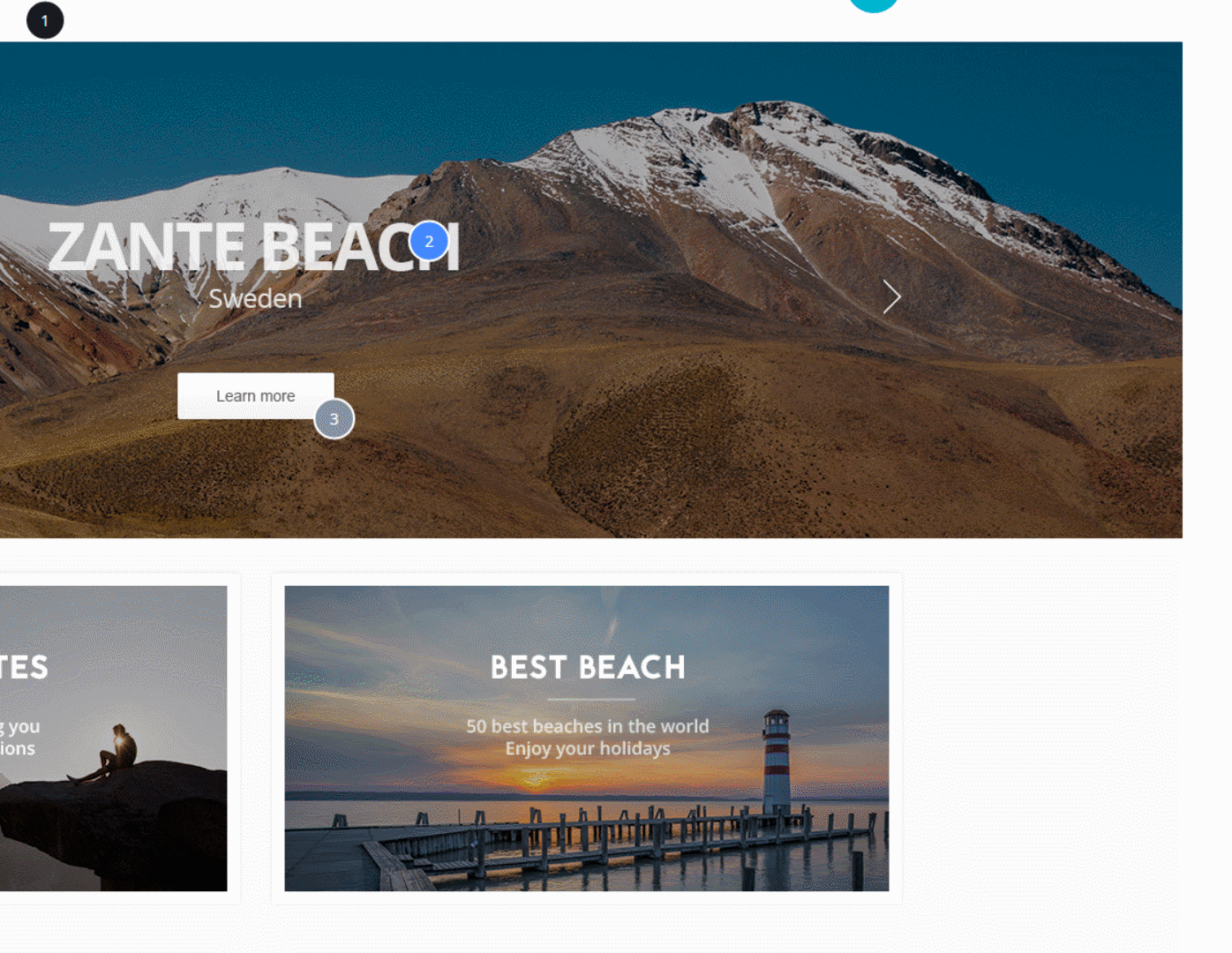Click the partially visible 'you' text on left card
Viewport: 1232px width, 953px height.
click(24, 728)
